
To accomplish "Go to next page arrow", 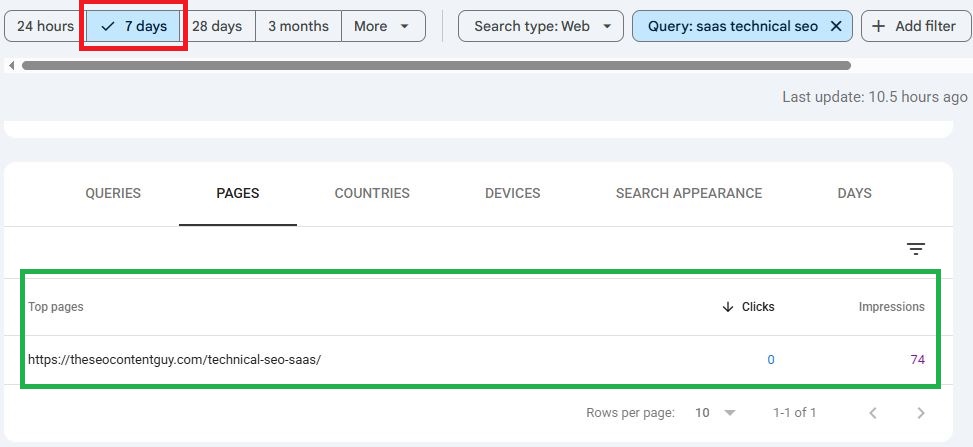I will pos(921,413).
